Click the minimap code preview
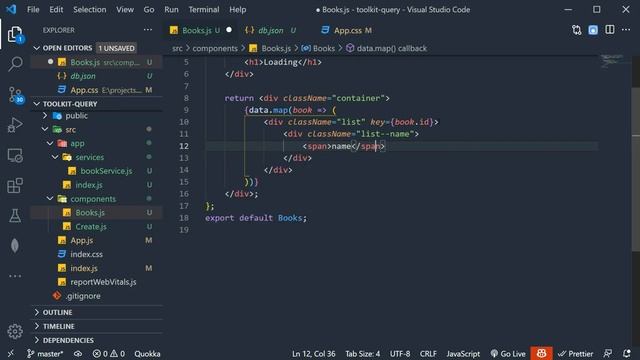The width and height of the screenshot is (640, 360). pyautogui.click(x=611, y=60)
